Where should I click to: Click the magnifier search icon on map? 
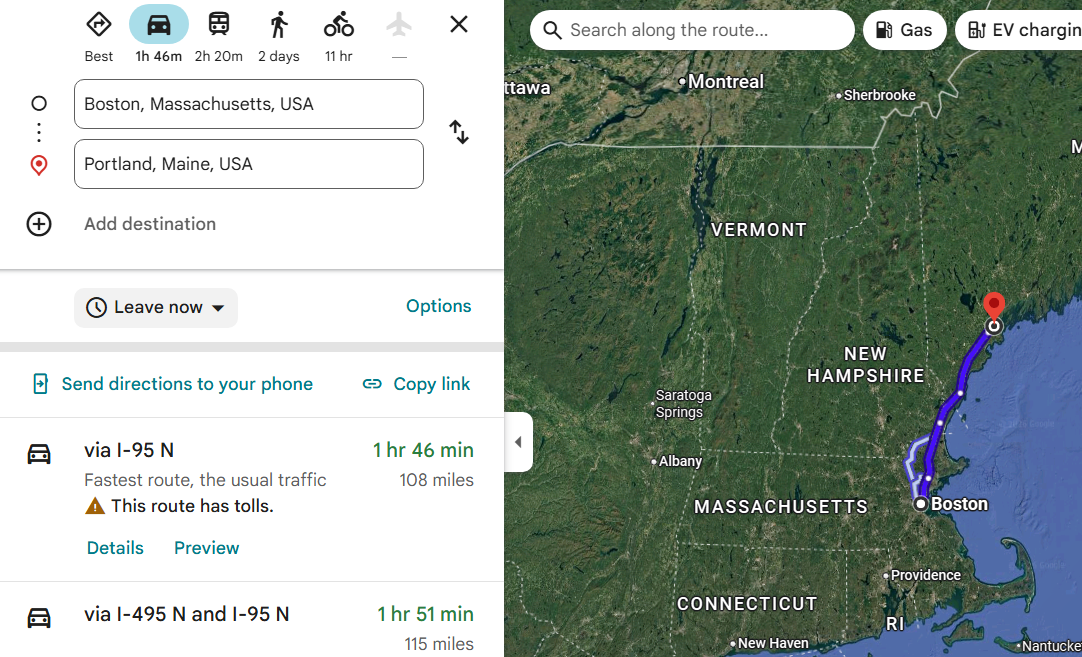pos(552,30)
